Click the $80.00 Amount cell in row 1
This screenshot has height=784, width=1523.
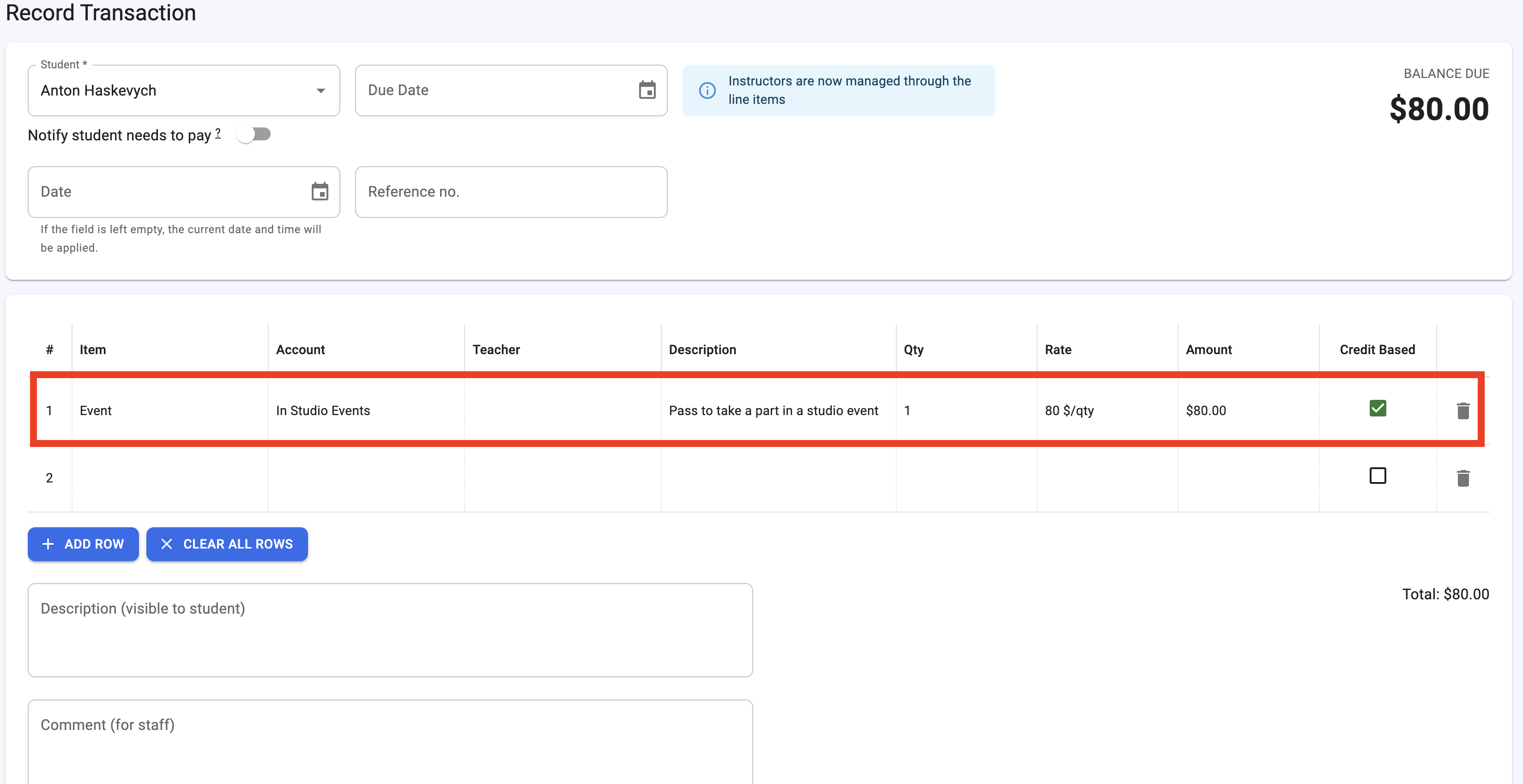(x=1249, y=410)
